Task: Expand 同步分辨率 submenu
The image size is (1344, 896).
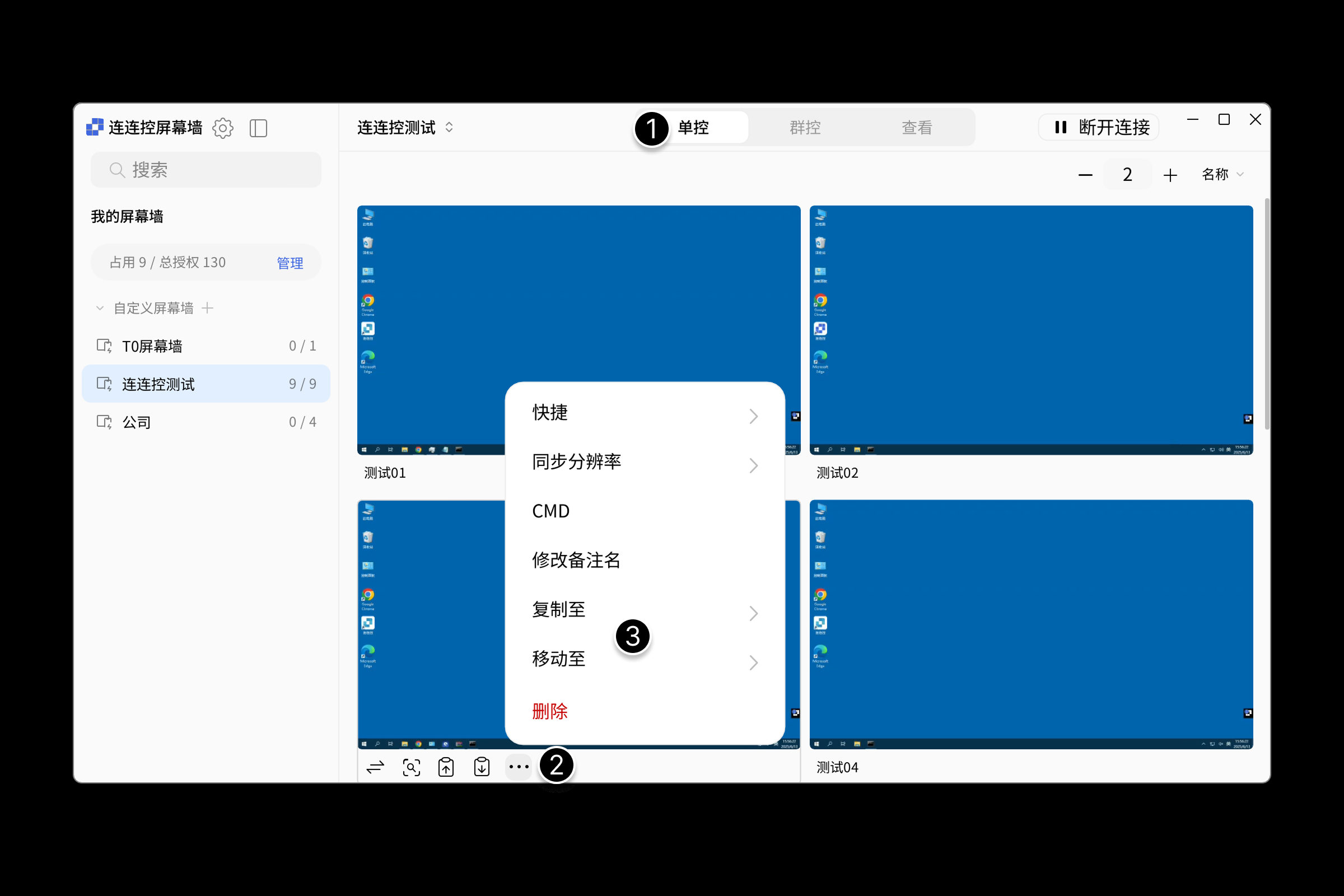Action: 645,461
